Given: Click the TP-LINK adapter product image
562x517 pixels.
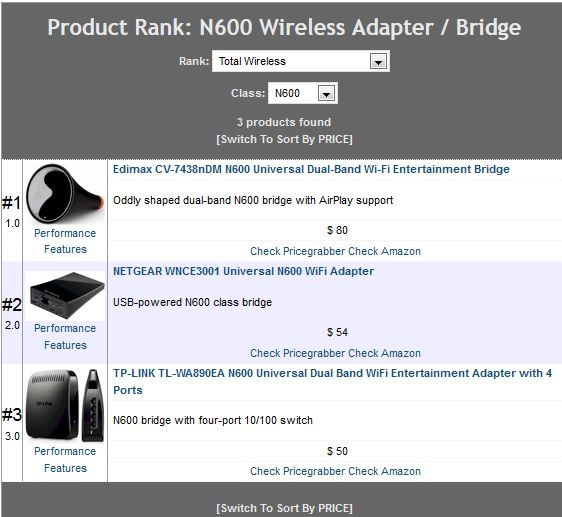Looking at the screenshot, I should pos(65,405).
